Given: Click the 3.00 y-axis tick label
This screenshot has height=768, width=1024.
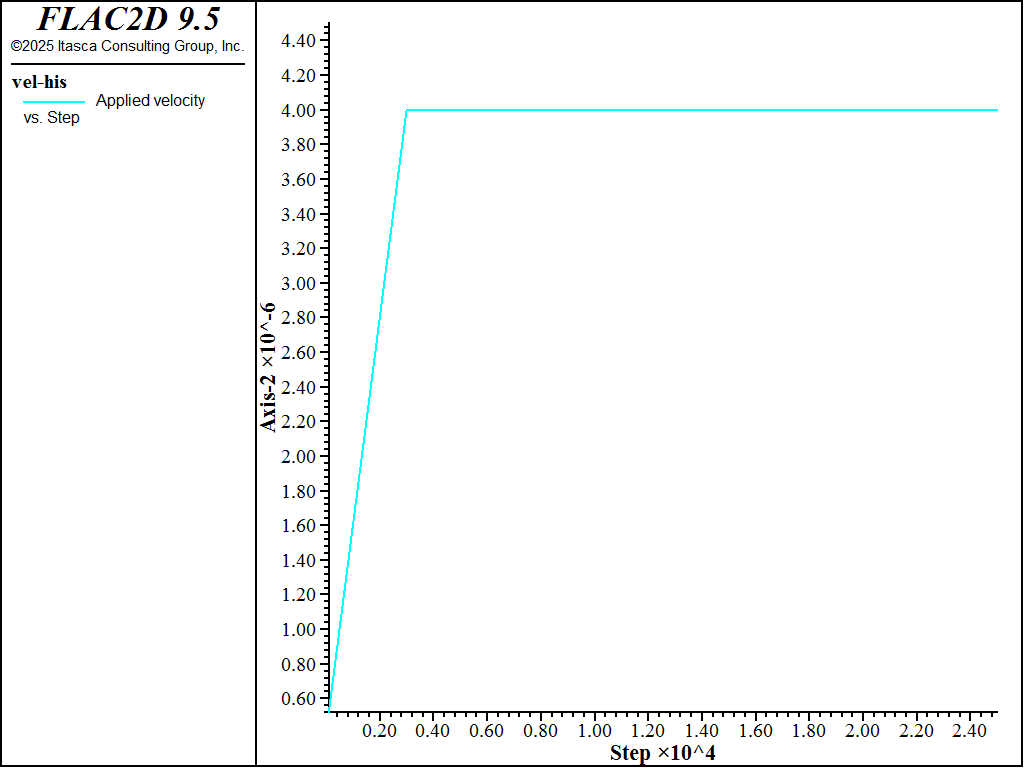Looking at the screenshot, I should click(298, 283).
